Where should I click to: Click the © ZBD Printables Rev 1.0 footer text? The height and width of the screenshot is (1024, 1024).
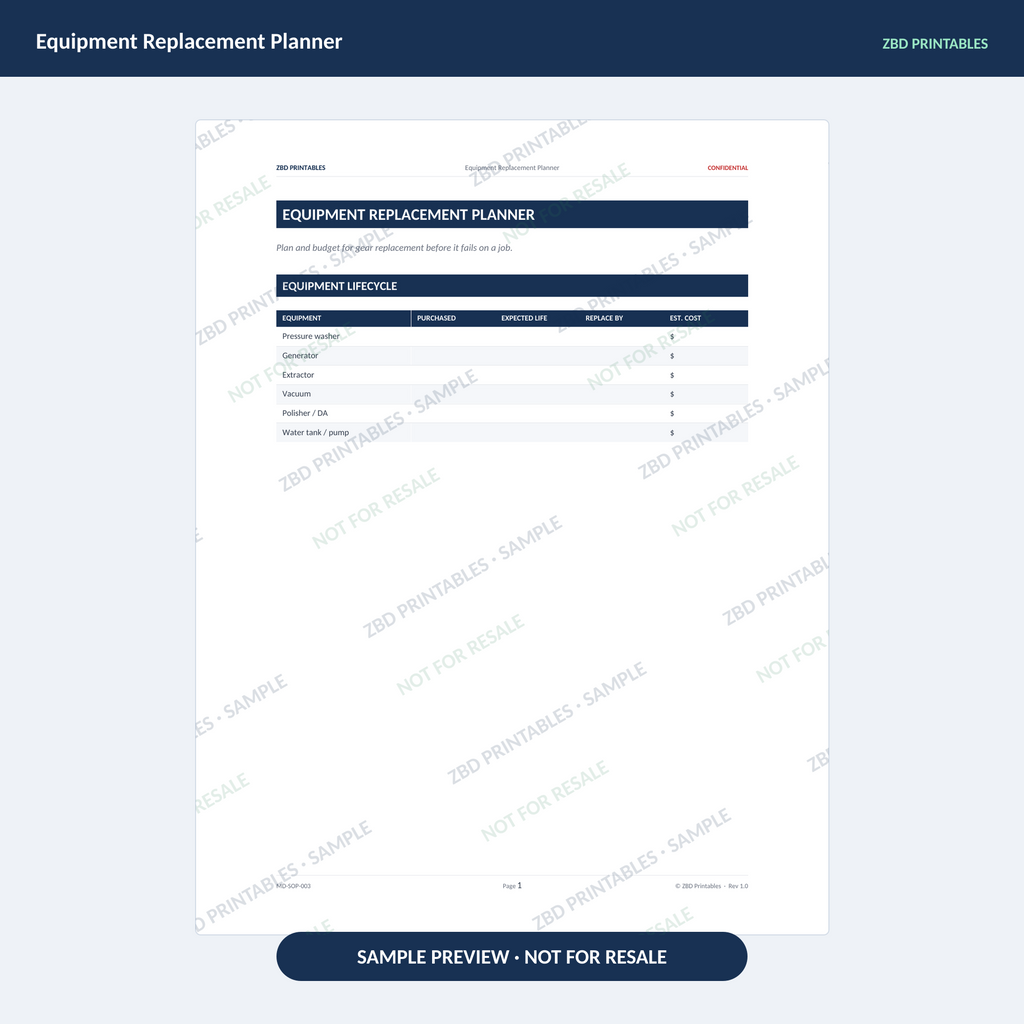tap(711, 886)
